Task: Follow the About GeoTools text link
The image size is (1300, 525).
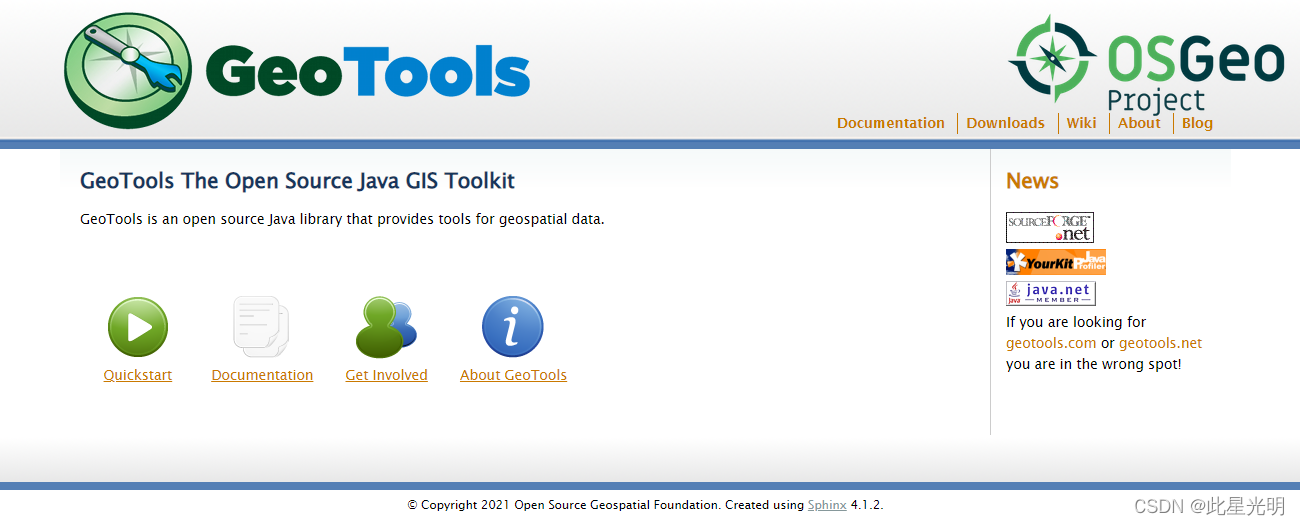Action: (513, 375)
